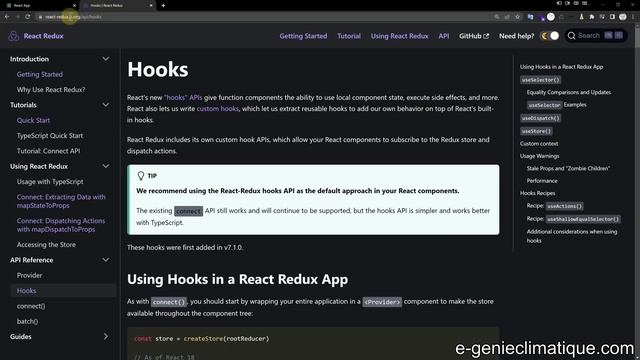Click the zoom magnifier icon in the address bar
The width and height of the screenshot is (640, 360).
coord(497,17)
